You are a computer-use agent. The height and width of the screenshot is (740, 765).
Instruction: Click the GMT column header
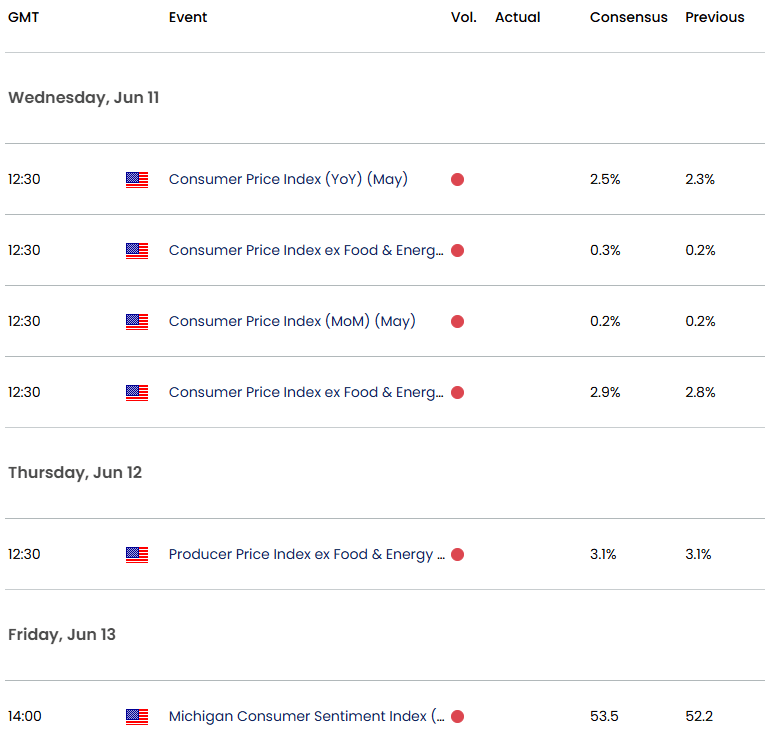click(24, 18)
